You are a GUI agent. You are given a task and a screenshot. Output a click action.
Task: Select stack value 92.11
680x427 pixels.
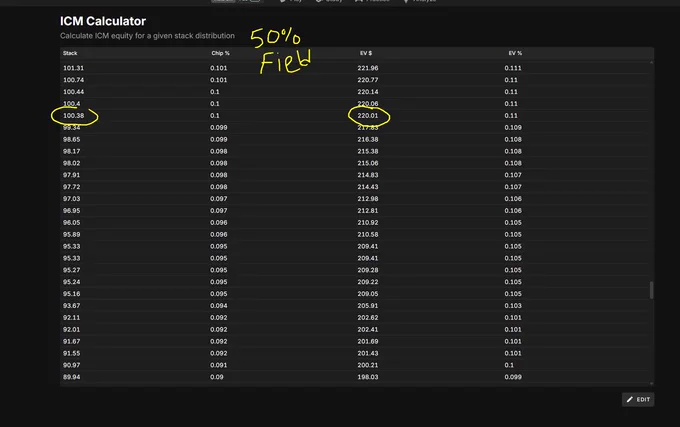72,318
